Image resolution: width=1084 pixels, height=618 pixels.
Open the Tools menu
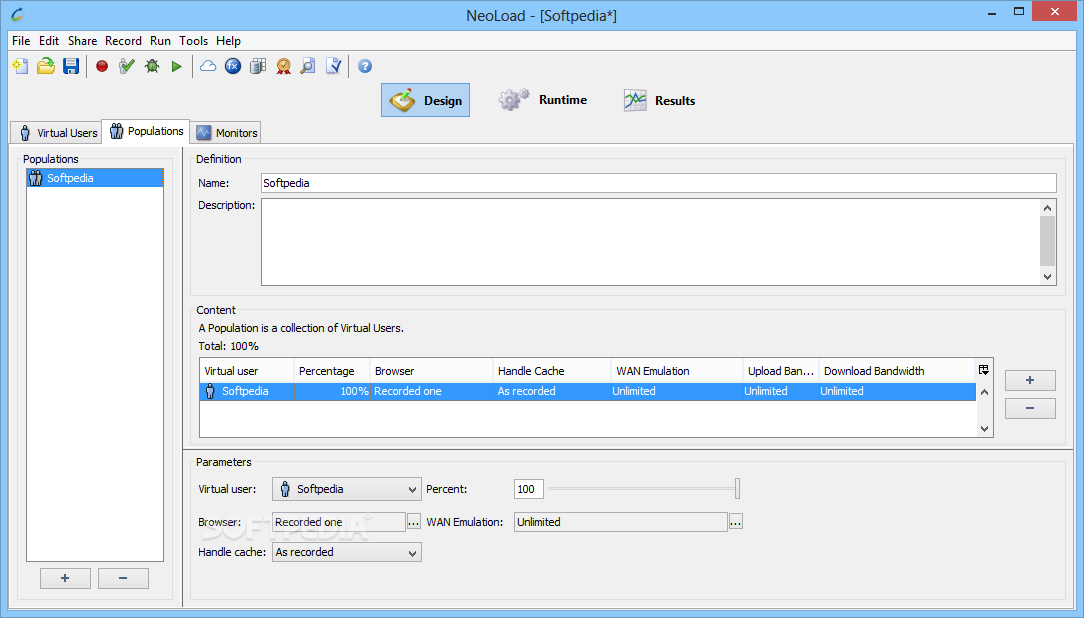click(194, 41)
